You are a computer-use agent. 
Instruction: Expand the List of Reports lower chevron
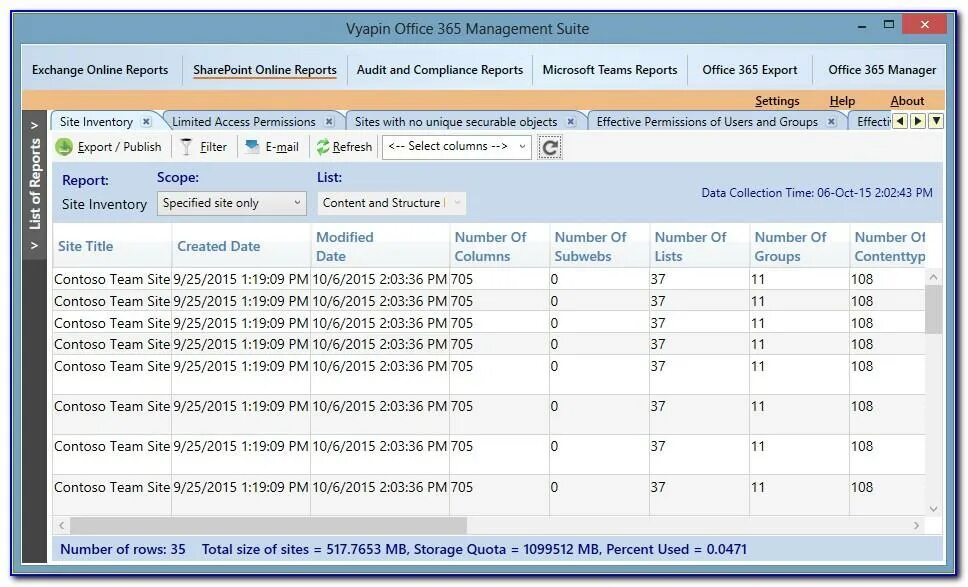(x=35, y=246)
